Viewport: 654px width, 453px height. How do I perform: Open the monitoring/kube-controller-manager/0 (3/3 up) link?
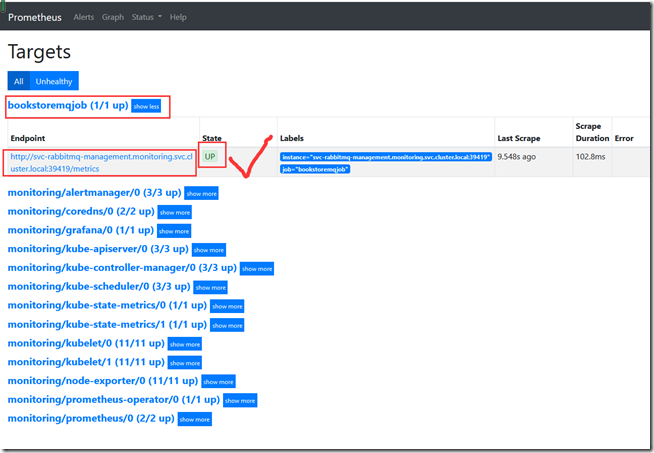pyautogui.click(x=122, y=268)
